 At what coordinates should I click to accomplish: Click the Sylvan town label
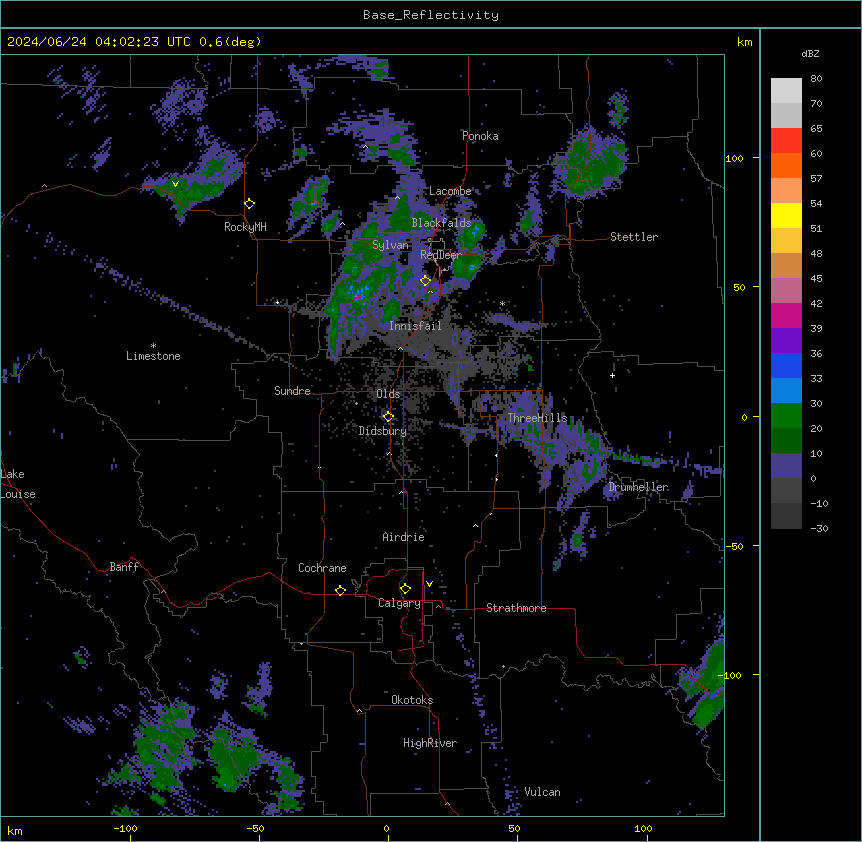pos(390,245)
